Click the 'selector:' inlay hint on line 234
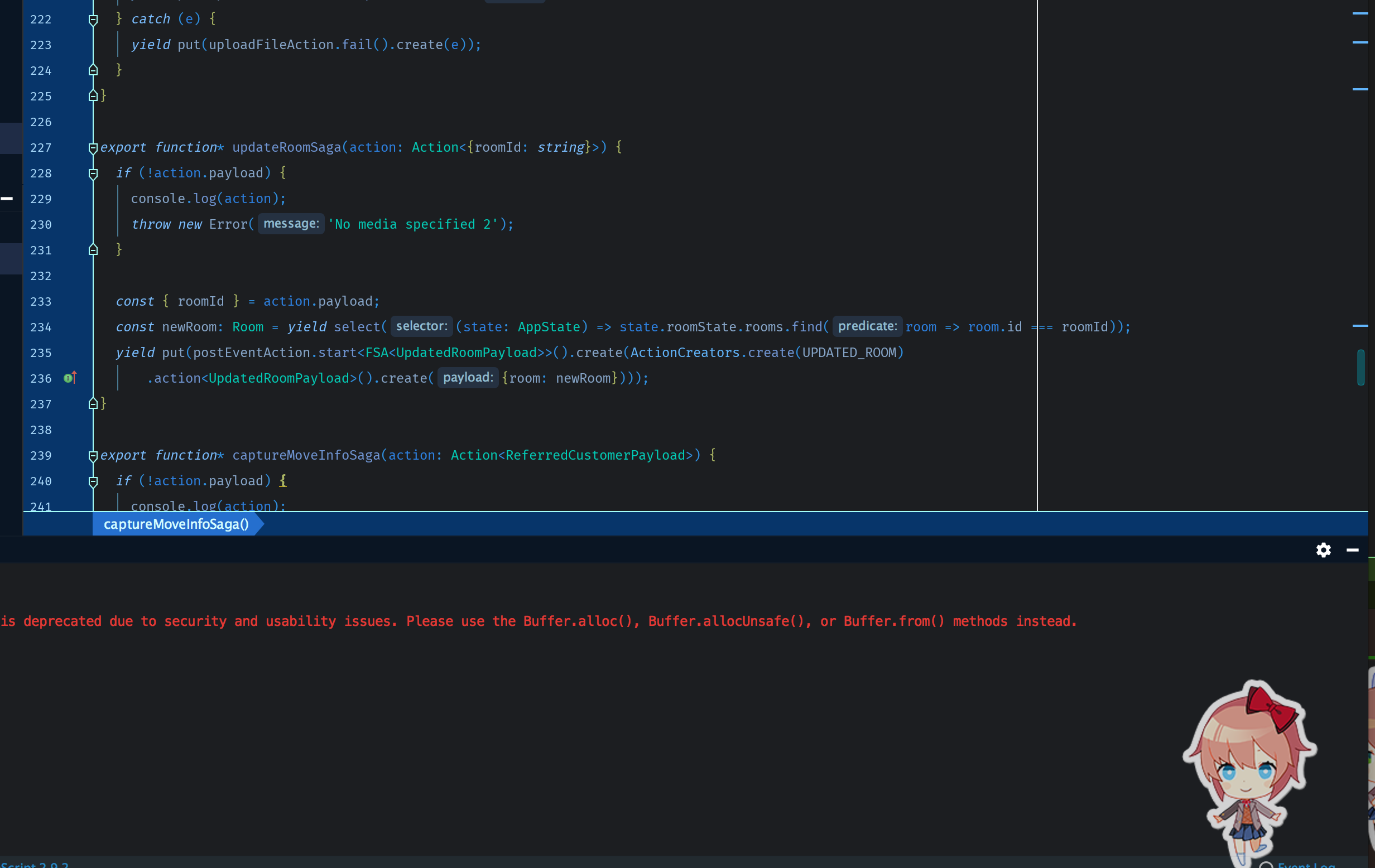1375x868 pixels. (421, 326)
